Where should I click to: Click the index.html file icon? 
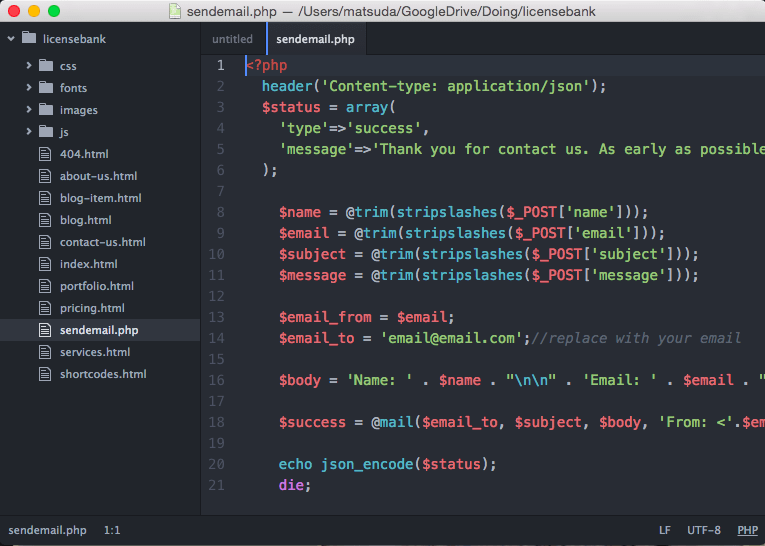coord(45,264)
